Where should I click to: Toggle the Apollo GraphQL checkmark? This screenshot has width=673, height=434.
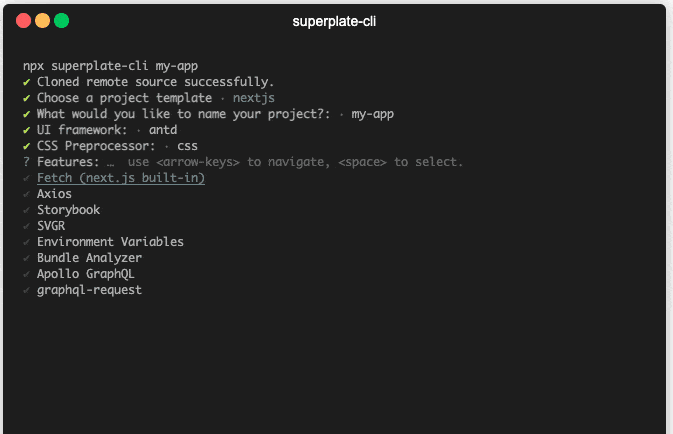27,274
